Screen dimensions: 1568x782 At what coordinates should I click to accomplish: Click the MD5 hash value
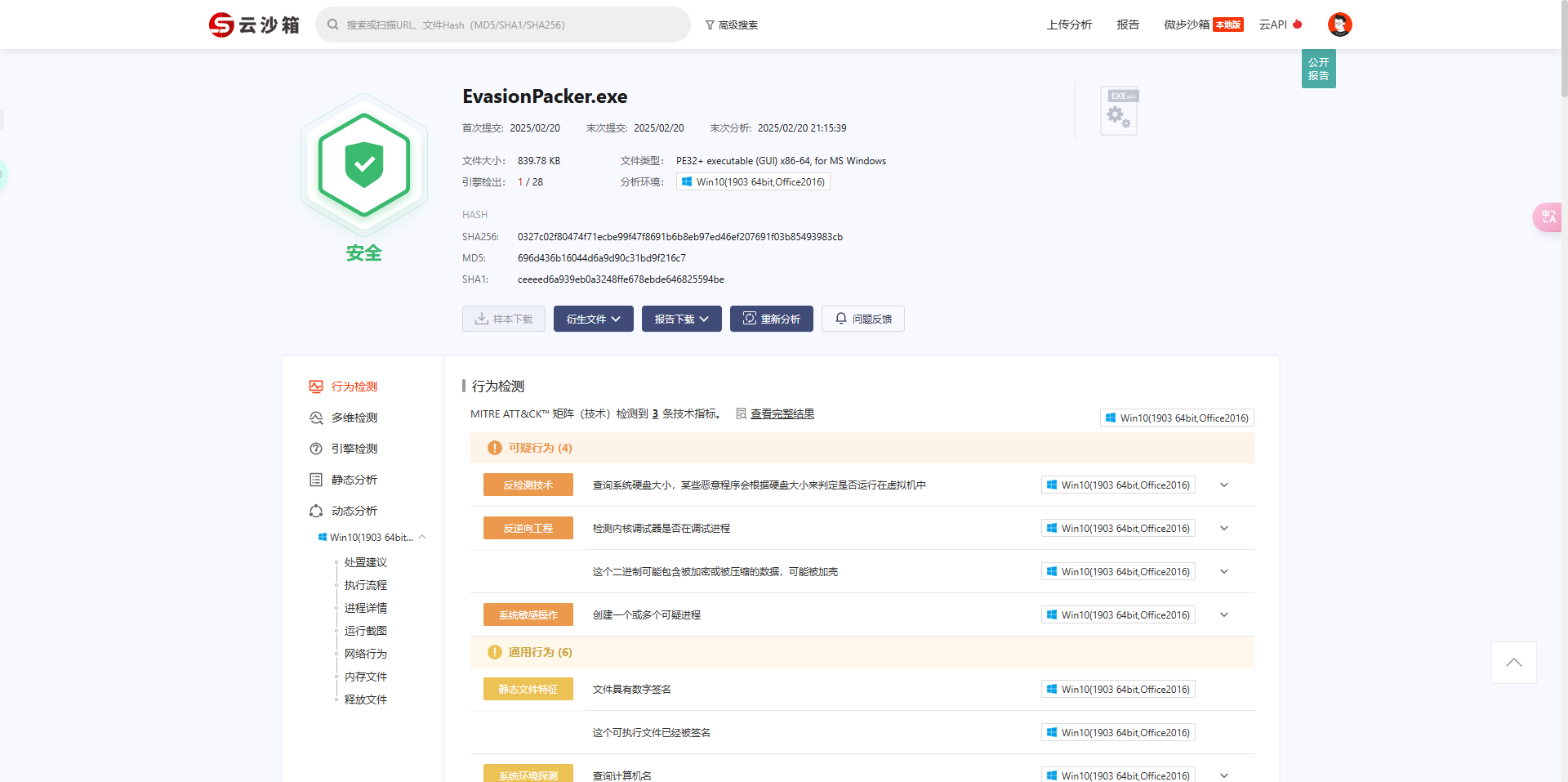pyautogui.click(x=602, y=258)
